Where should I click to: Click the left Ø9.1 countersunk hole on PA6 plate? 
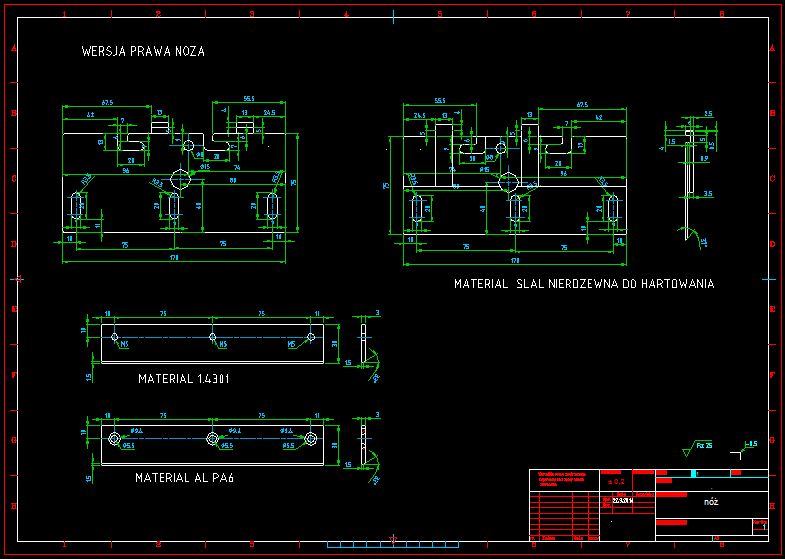click(x=114, y=439)
